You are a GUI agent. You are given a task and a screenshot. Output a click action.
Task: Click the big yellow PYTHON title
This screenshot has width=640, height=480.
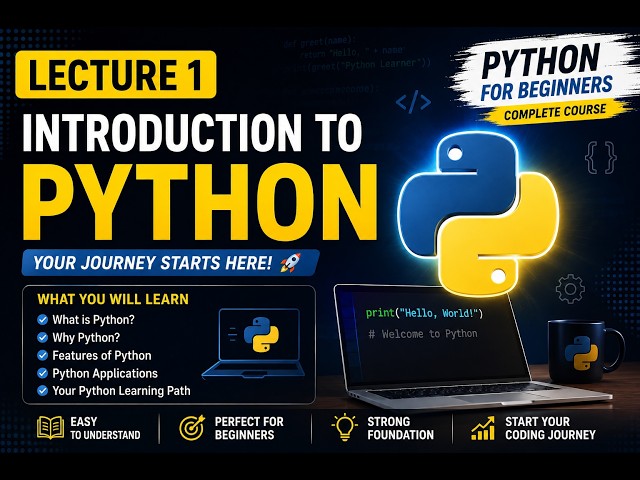[x=200, y=202]
